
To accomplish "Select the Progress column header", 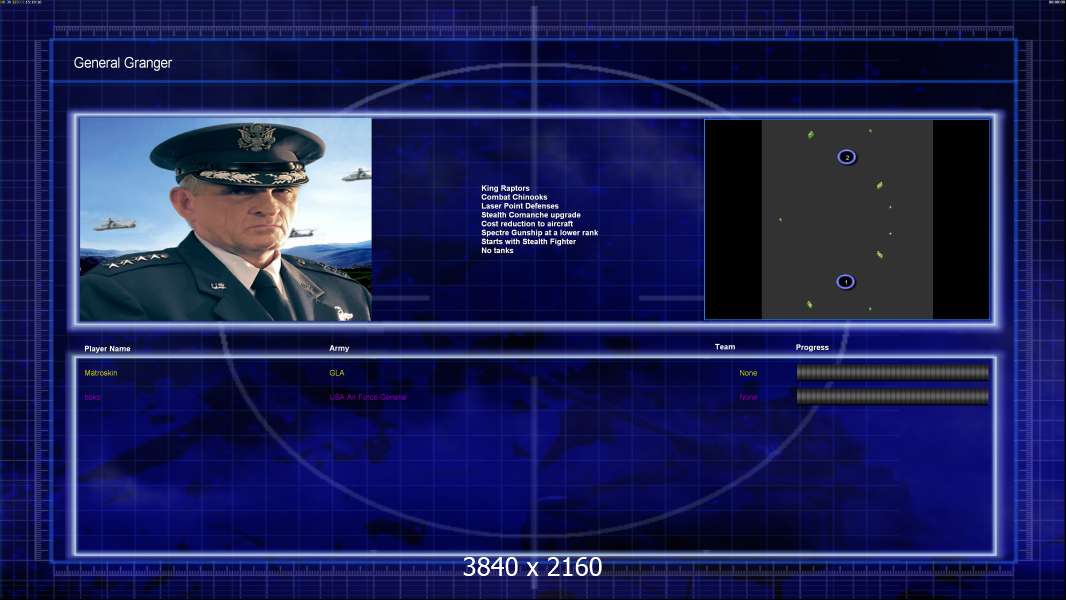I will pyautogui.click(x=812, y=347).
